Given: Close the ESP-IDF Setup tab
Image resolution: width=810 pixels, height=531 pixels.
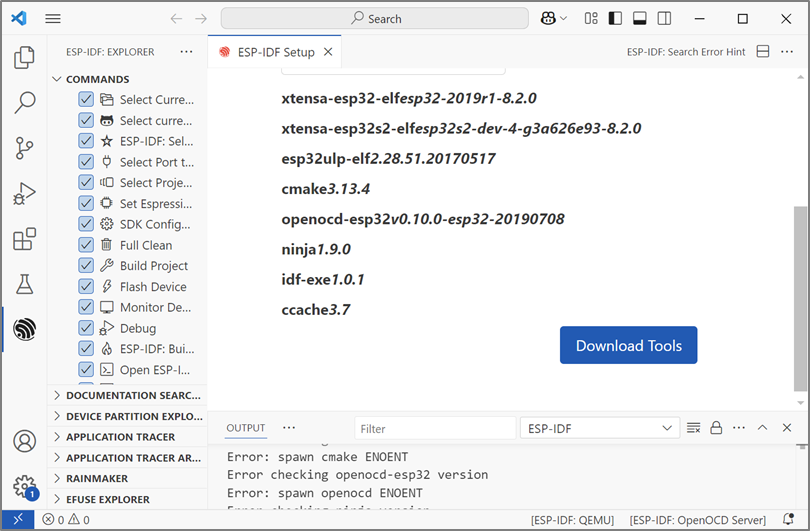Looking at the screenshot, I should (x=328, y=52).
